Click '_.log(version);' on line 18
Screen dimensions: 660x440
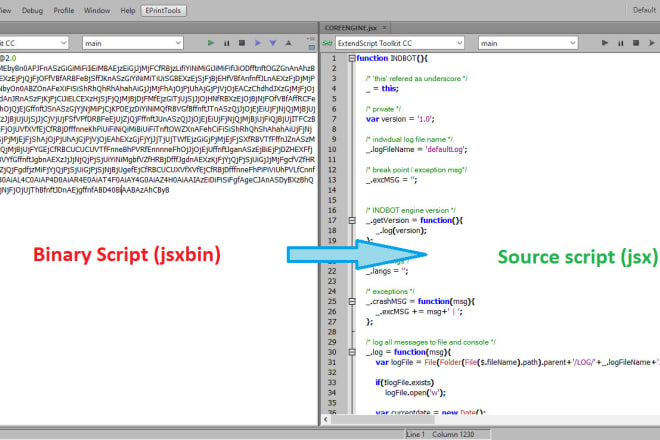(401, 231)
